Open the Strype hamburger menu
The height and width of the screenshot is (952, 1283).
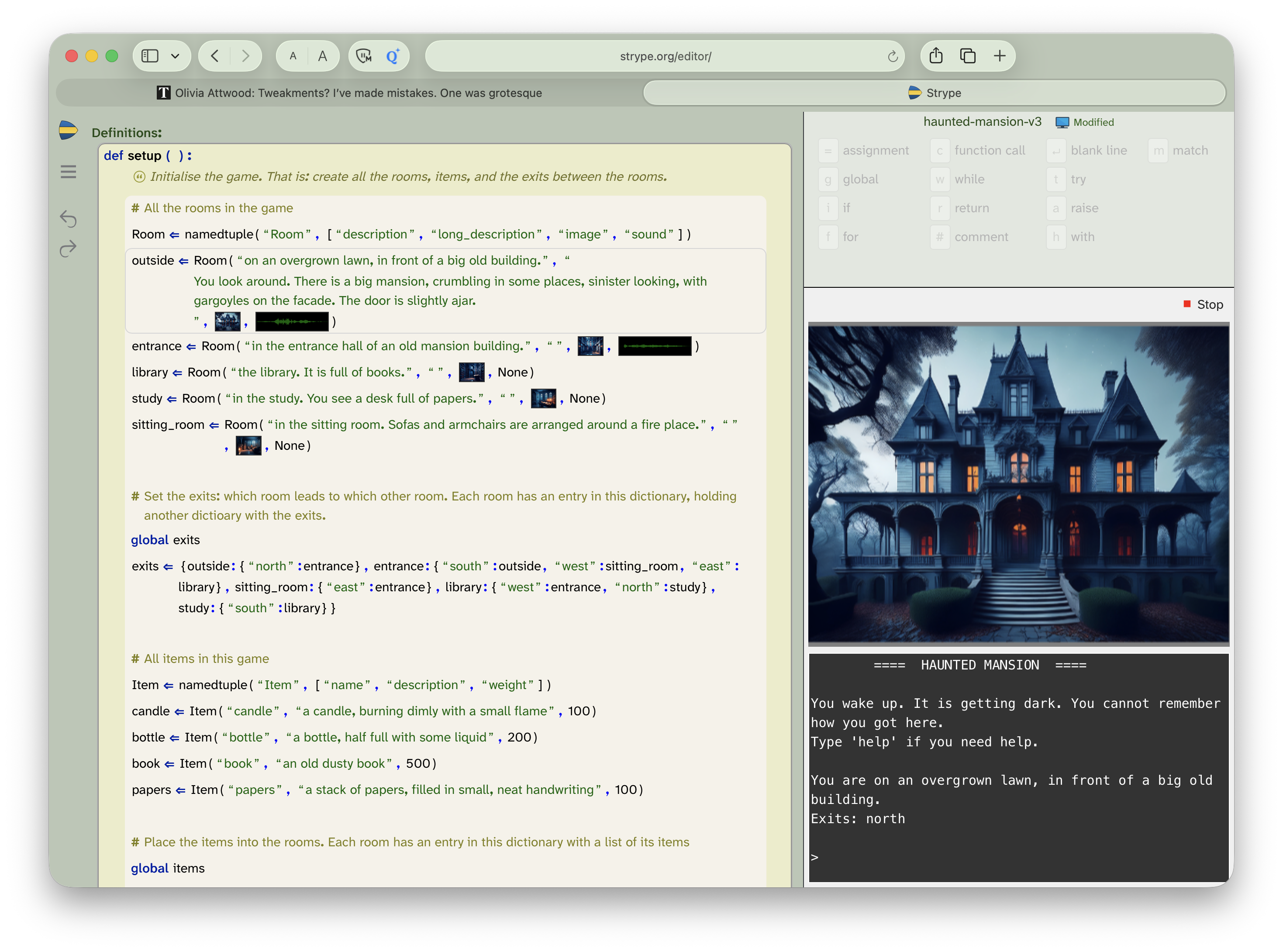click(x=68, y=172)
